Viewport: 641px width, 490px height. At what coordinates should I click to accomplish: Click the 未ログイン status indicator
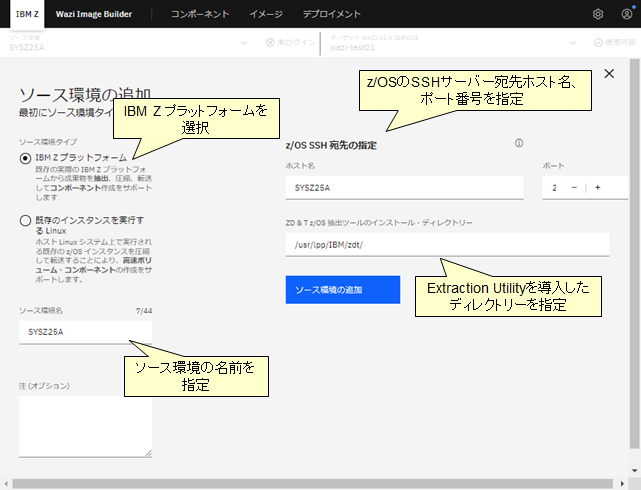point(290,43)
